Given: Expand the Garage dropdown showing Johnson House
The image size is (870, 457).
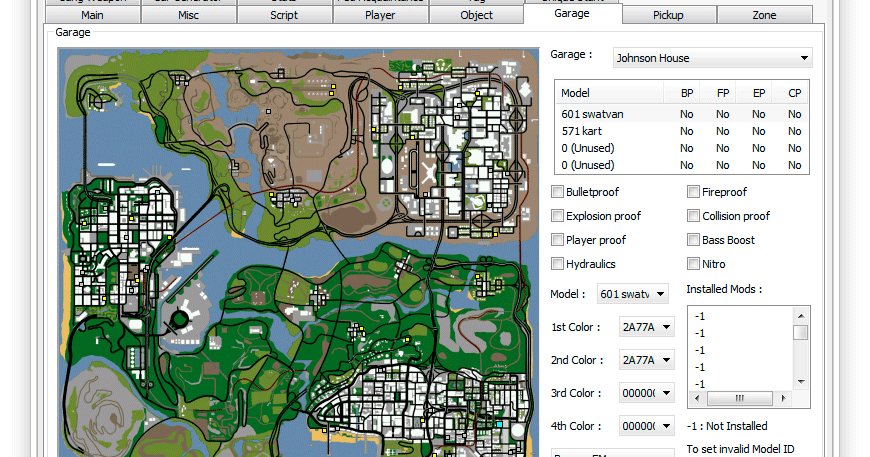Looking at the screenshot, I should (712, 58).
